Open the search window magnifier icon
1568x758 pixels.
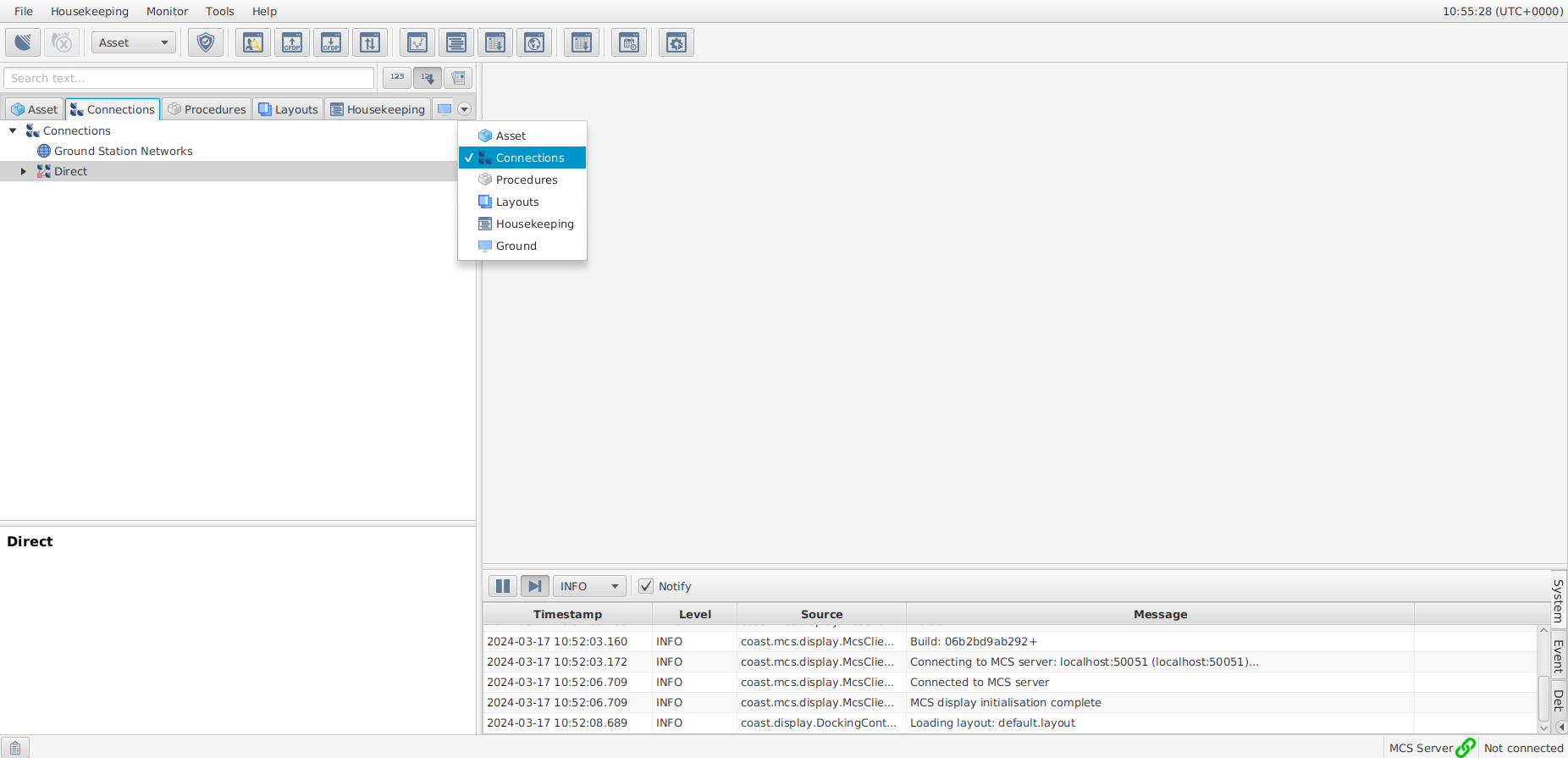253,42
